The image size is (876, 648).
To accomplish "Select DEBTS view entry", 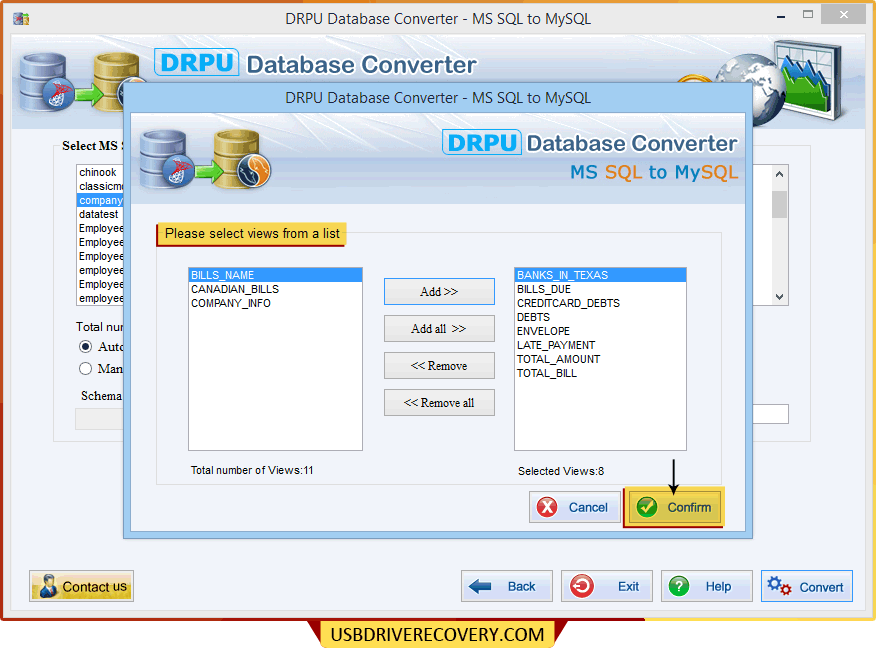I will pos(600,317).
